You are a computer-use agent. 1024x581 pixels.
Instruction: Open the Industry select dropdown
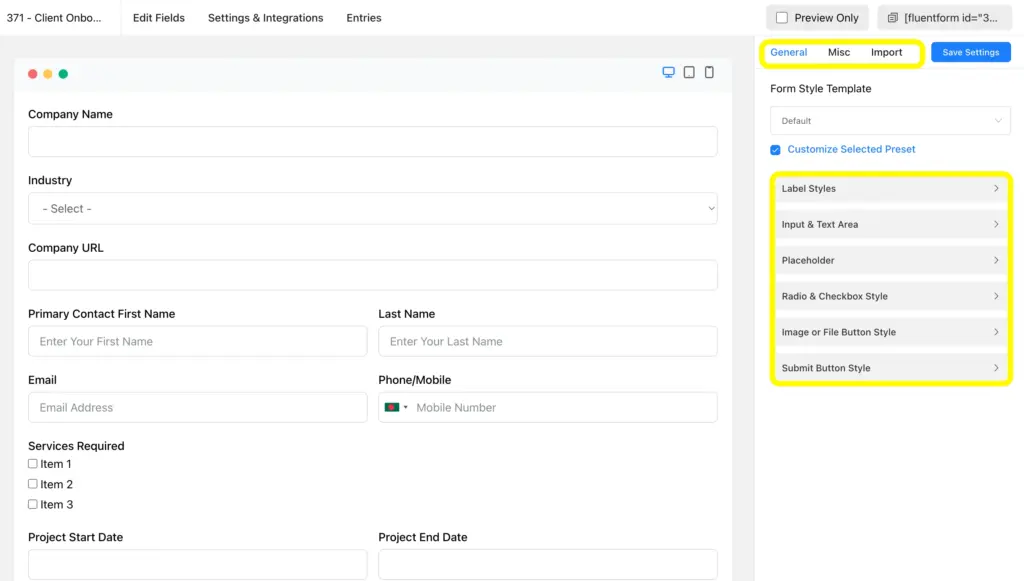[x=373, y=208]
